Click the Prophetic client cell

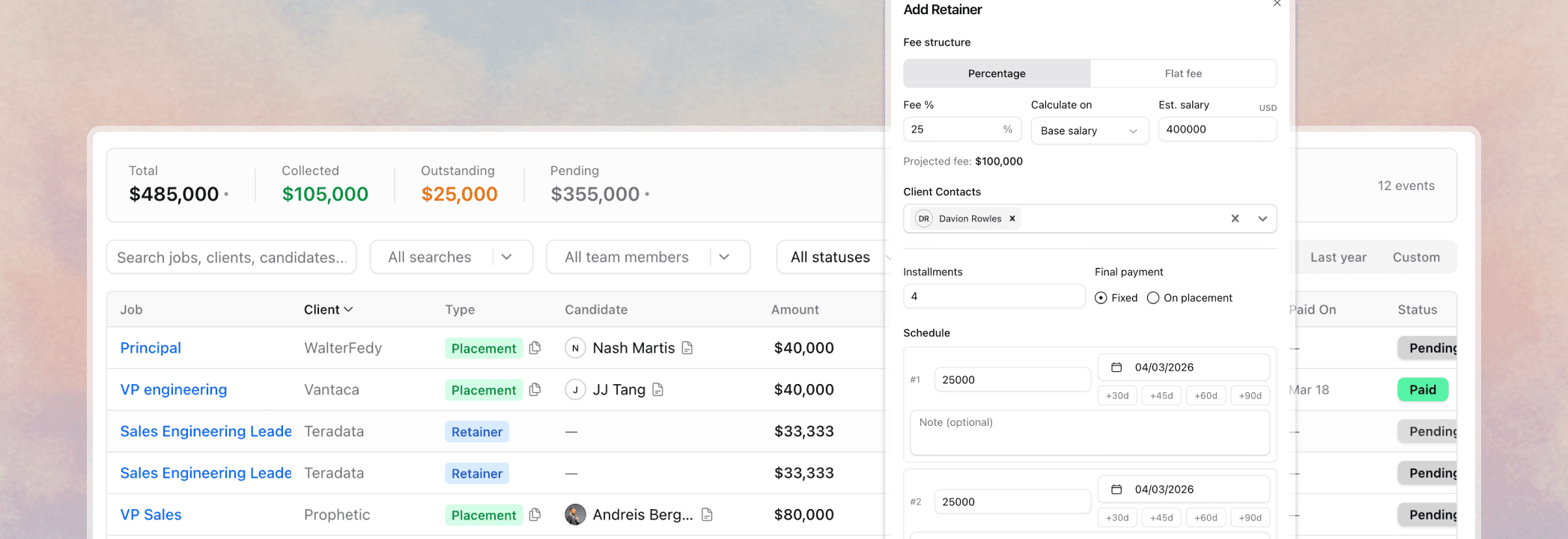pos(337,514)
